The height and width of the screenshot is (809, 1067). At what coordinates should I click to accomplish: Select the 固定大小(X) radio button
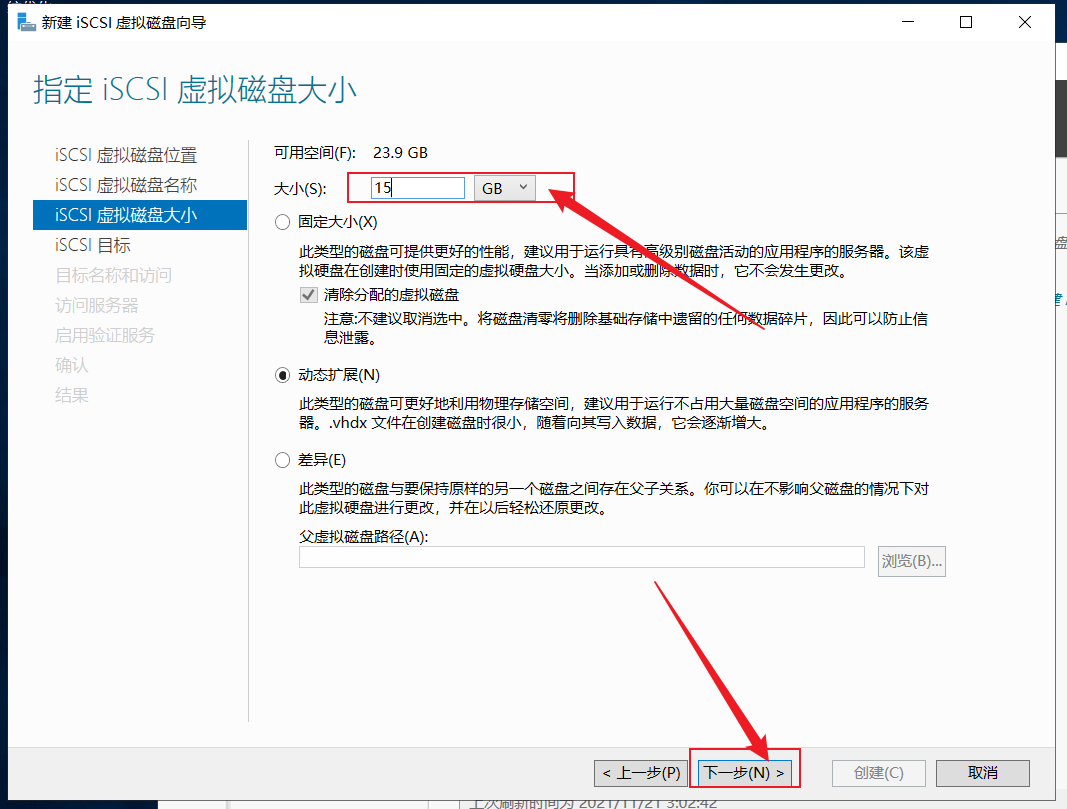[282, 222]
